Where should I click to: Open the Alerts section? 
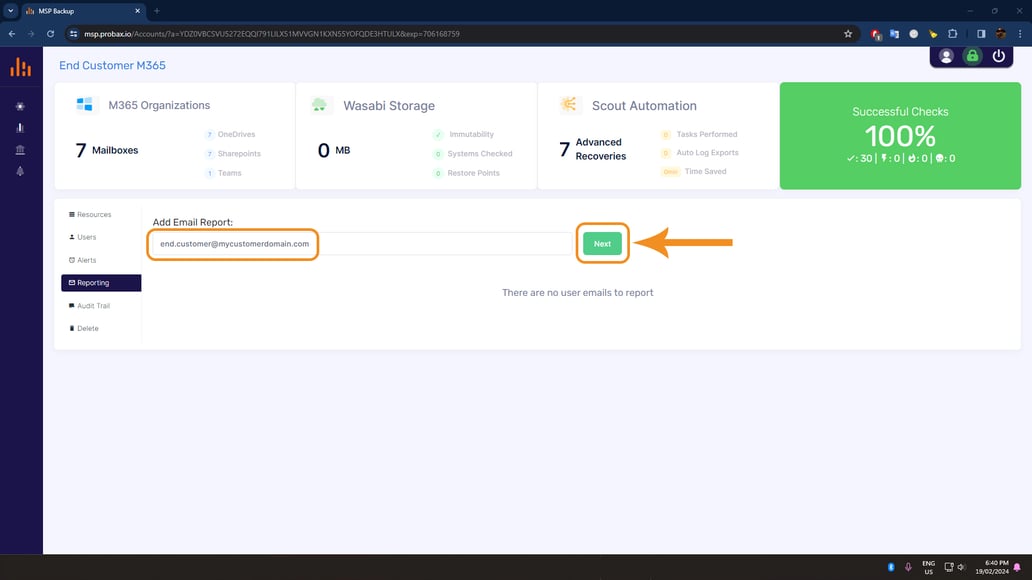[x=83, y=260]
